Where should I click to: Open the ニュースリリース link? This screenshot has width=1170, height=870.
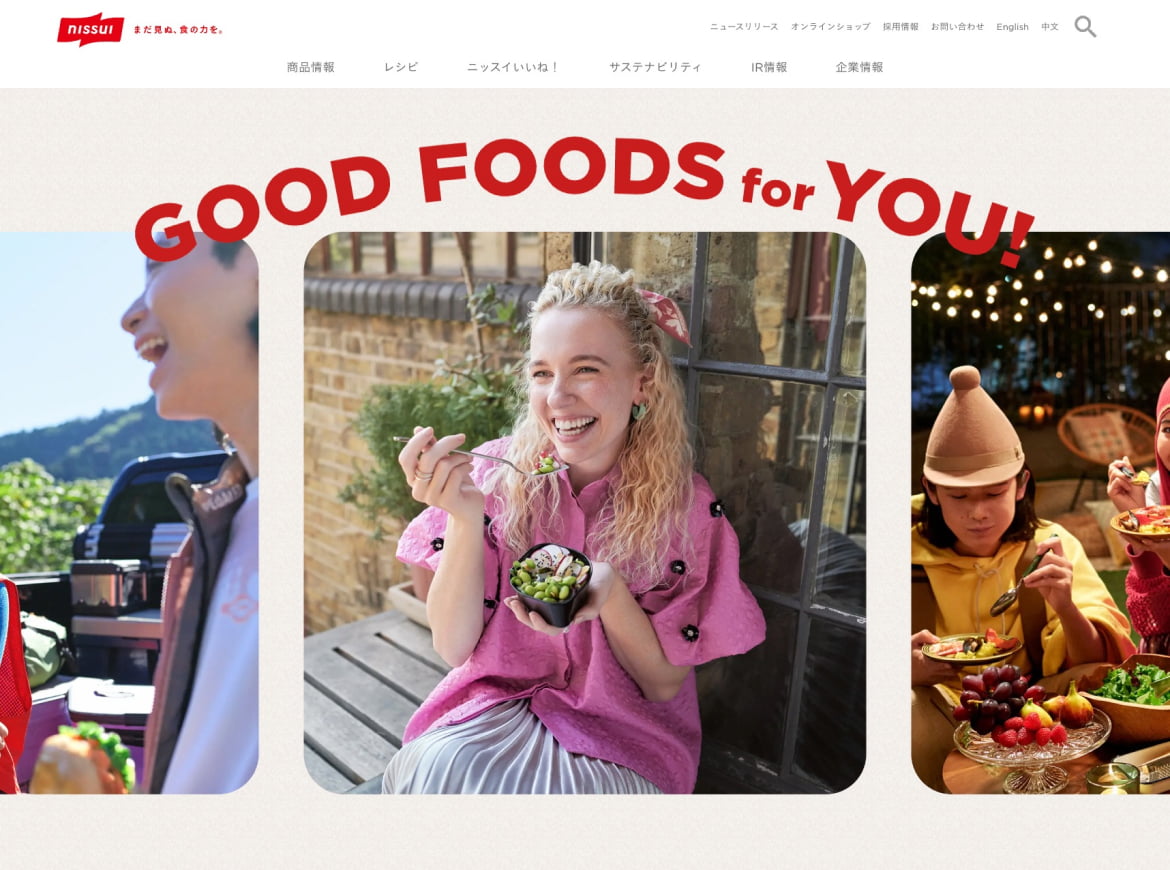(744, 27)
